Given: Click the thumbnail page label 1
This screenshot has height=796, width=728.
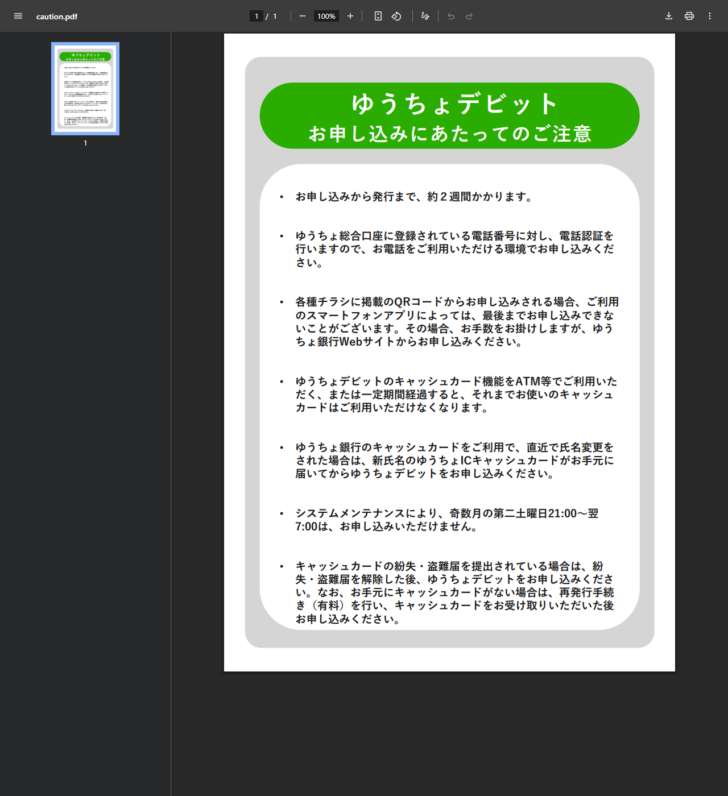Looking at the screenshot, I should tap(85, 143).
